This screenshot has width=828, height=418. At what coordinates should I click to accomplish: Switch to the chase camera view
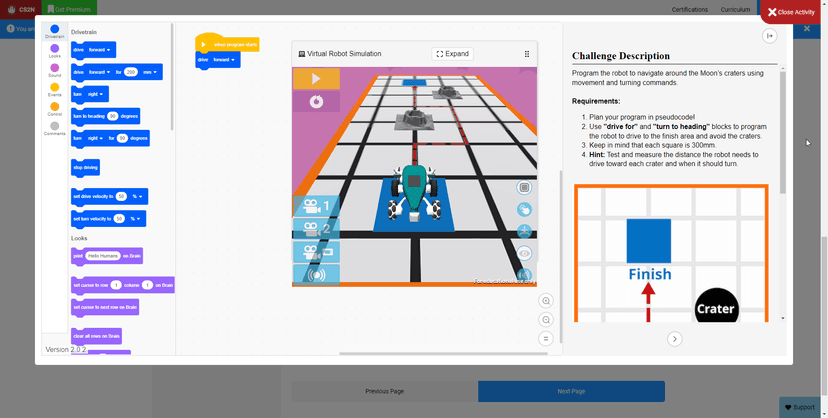click(x=316, y=252)
